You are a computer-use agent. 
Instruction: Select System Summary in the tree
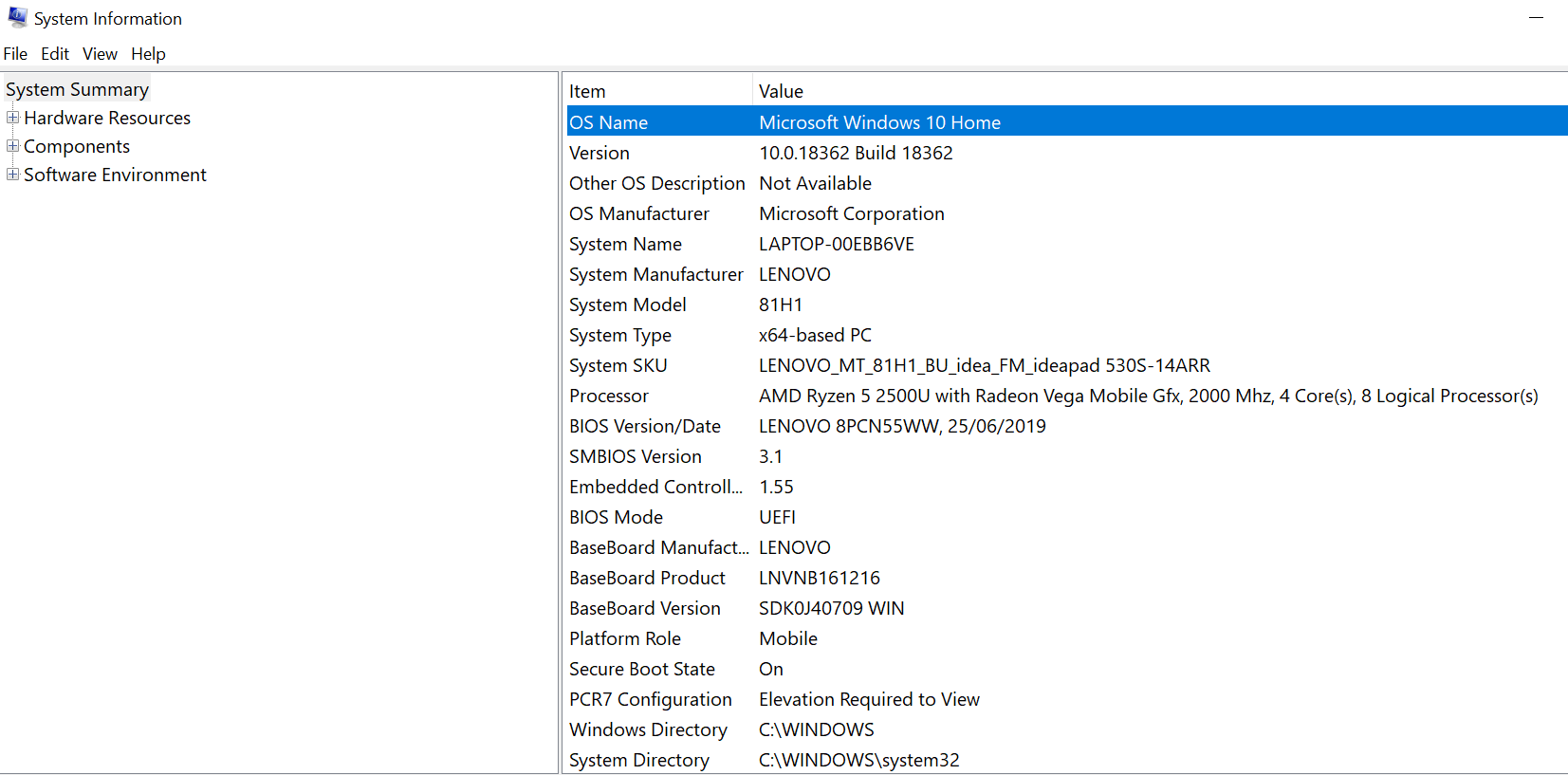(x=77, y=89)
